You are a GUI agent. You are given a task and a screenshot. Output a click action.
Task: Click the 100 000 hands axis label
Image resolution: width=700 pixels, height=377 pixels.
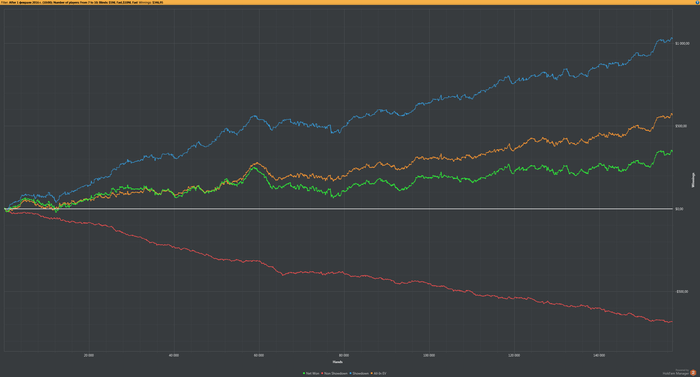click(429, 356)
